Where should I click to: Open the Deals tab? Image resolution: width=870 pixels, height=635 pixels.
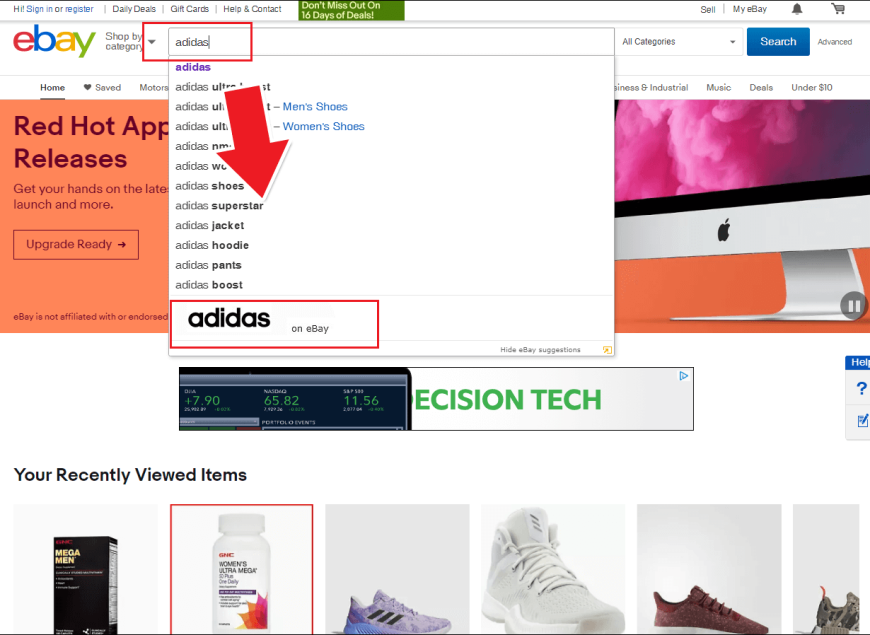pos(761,88)
